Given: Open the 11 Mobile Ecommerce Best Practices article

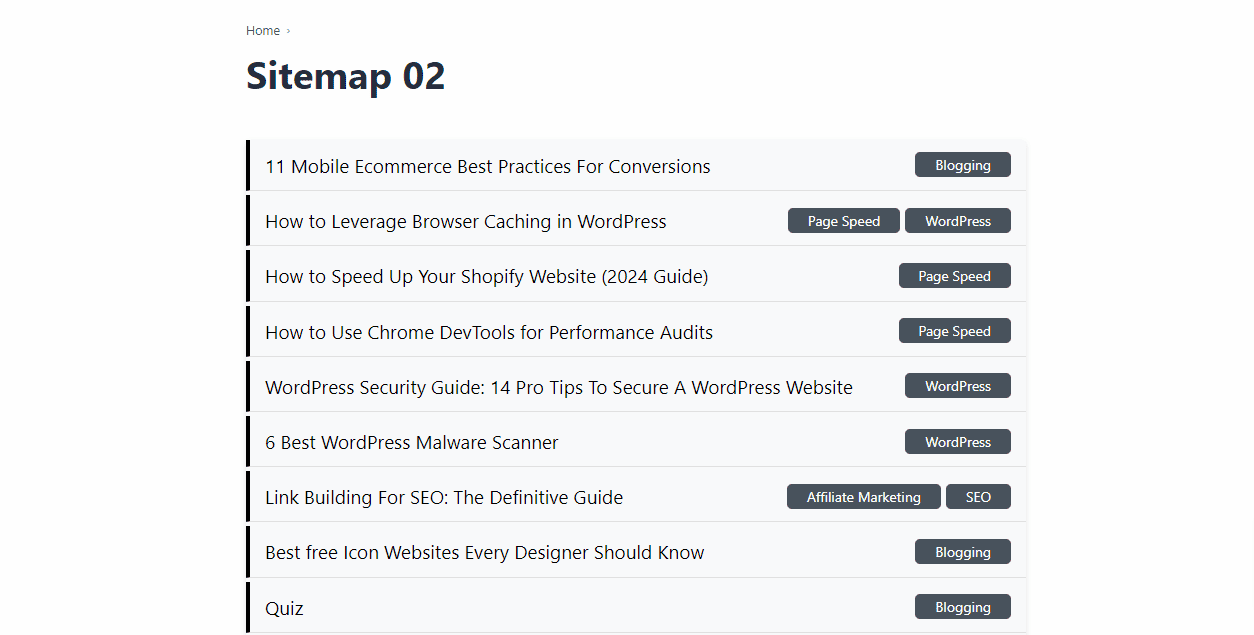Looking at the screenshot, I should point(487,166).
